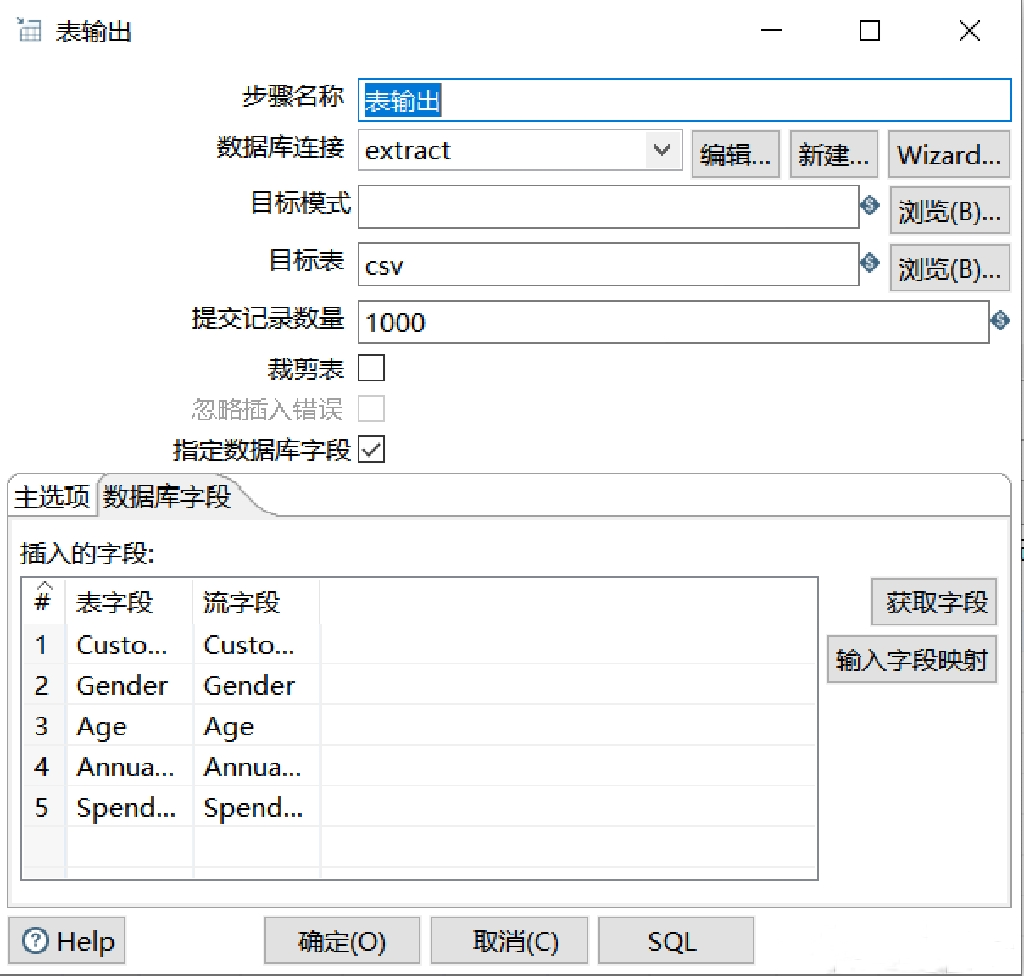Screen dimensions: 1024x976
Task: Click the 获取字段 button
Action: [933, 602]
